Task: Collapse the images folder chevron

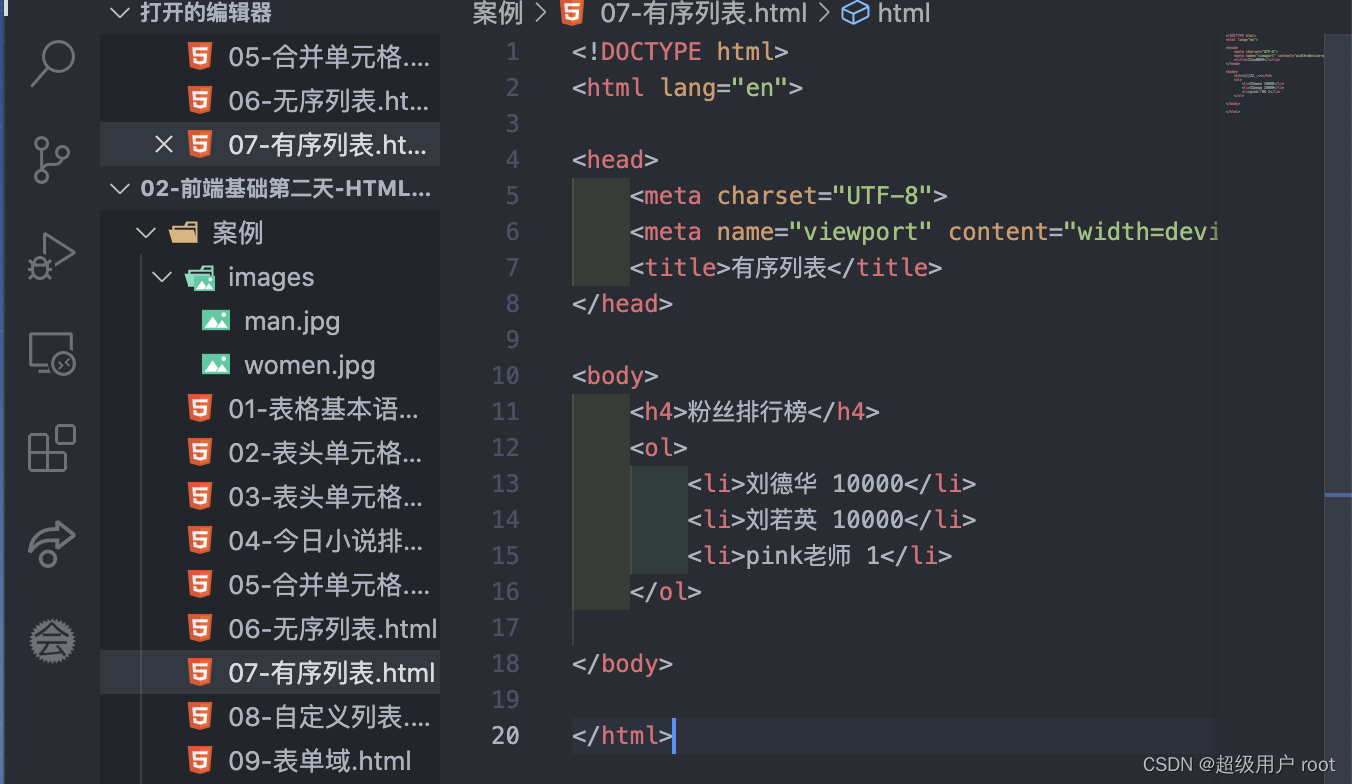Action: 162,277
